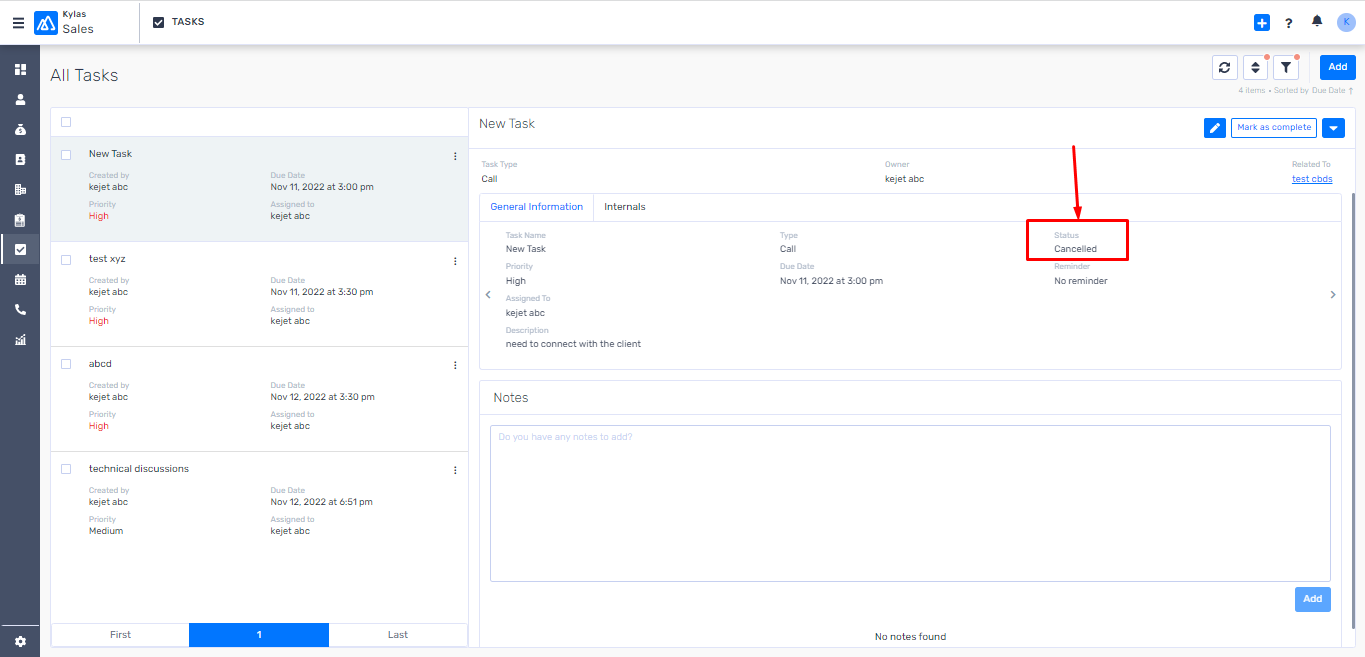Image resolution: width=1365 pixels, height=657 pixels.
Task: Check the technical discussions checkbox
Action: 66,470
